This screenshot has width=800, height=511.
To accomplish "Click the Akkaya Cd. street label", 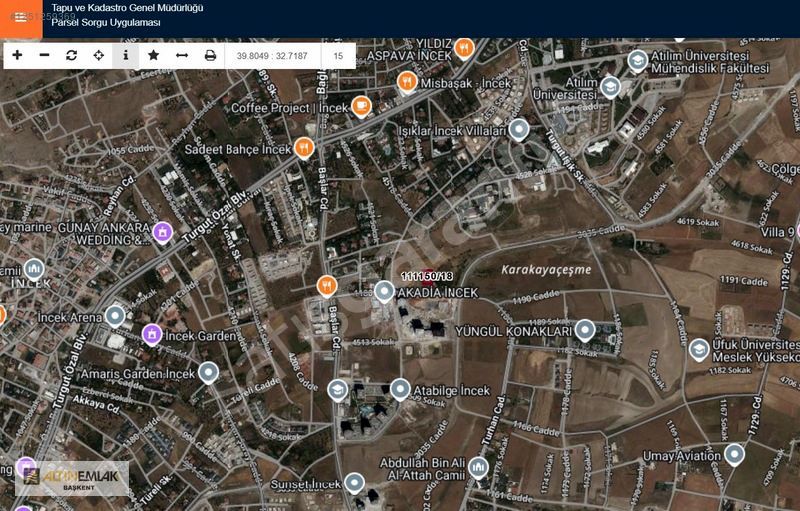I will point(96,404).
